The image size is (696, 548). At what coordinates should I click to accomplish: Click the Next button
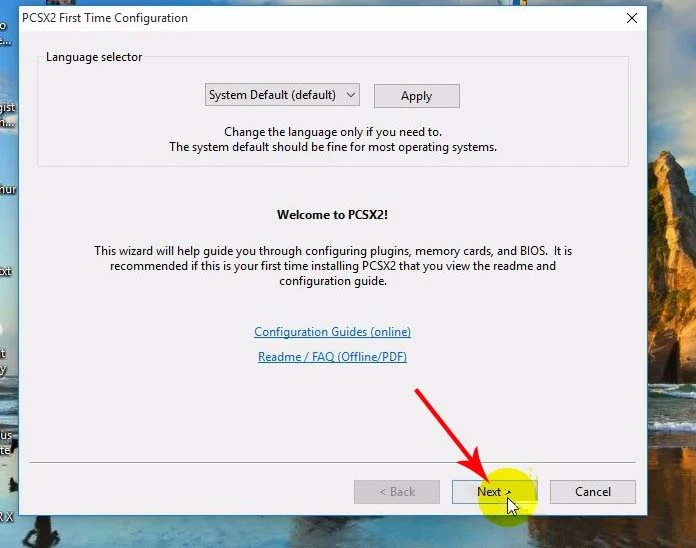tap(494, 492)
